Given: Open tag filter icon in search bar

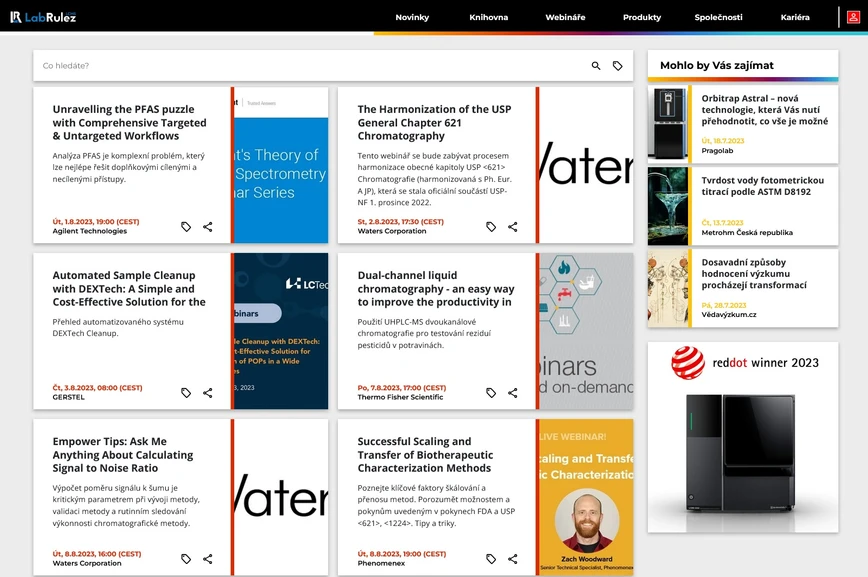Looking at the screenshot, I should pos(617,66).
